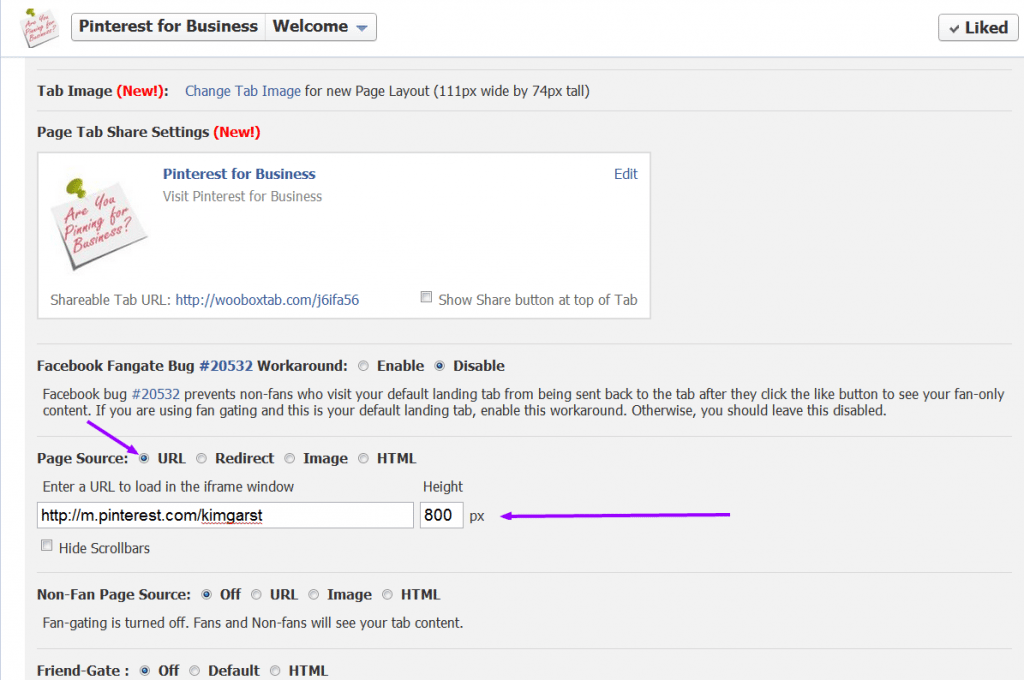Select Off for Friend-Gate
This screenshot has height=680, width=1024.
[x=145, y=671]
